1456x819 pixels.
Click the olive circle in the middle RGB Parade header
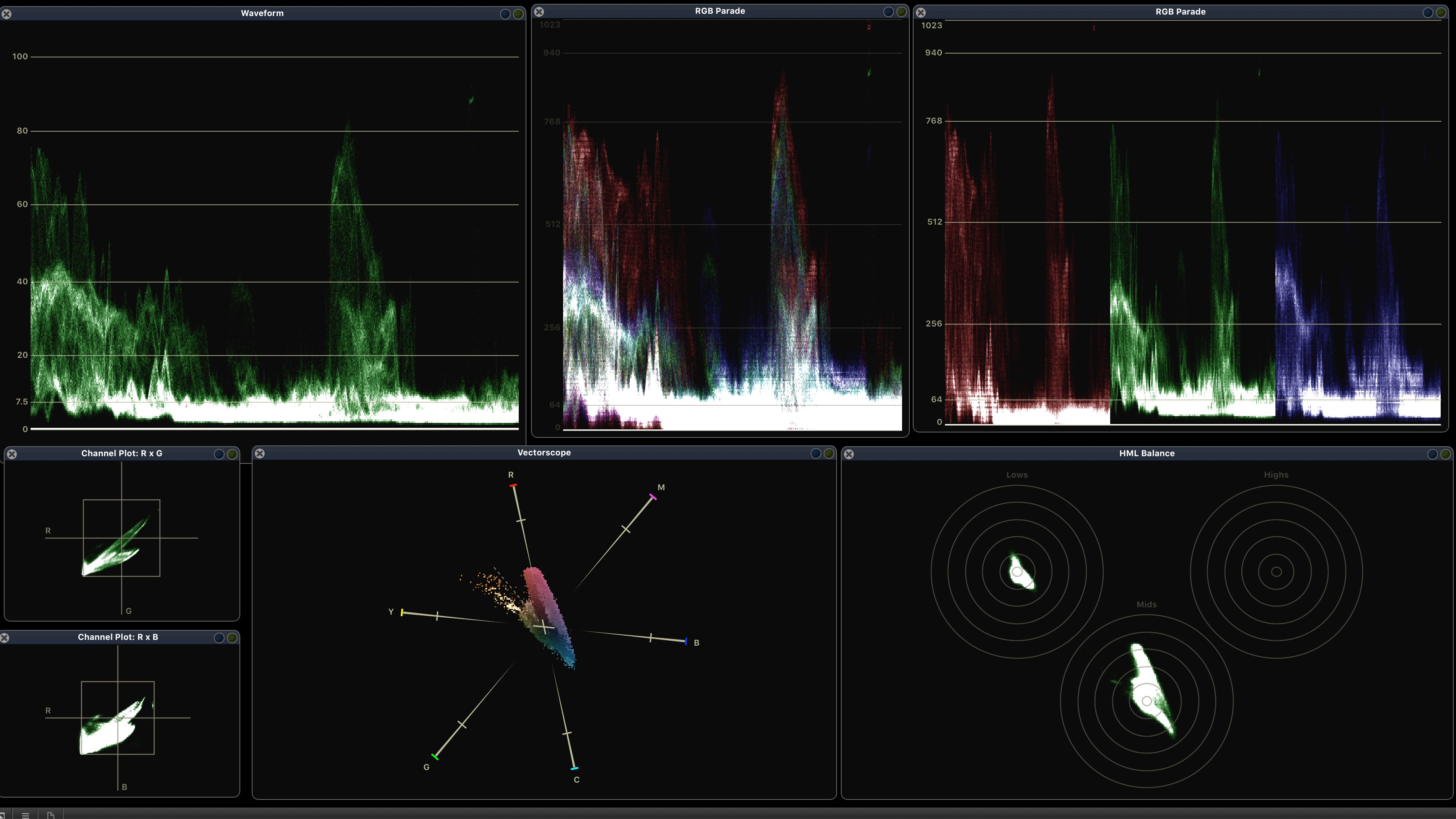point(902,11)
